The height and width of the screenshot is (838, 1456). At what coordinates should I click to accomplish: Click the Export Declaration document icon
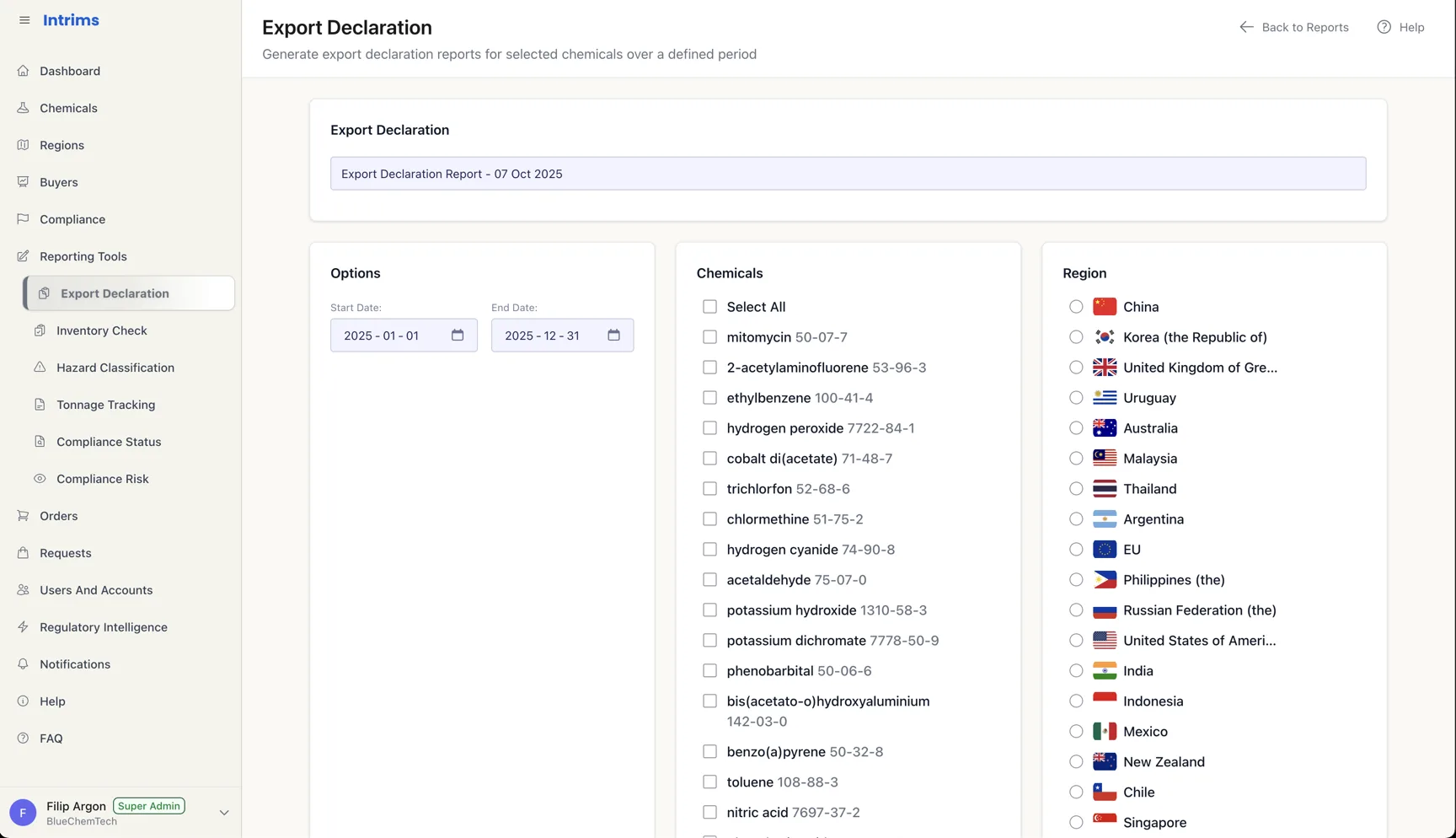point(44,293)
